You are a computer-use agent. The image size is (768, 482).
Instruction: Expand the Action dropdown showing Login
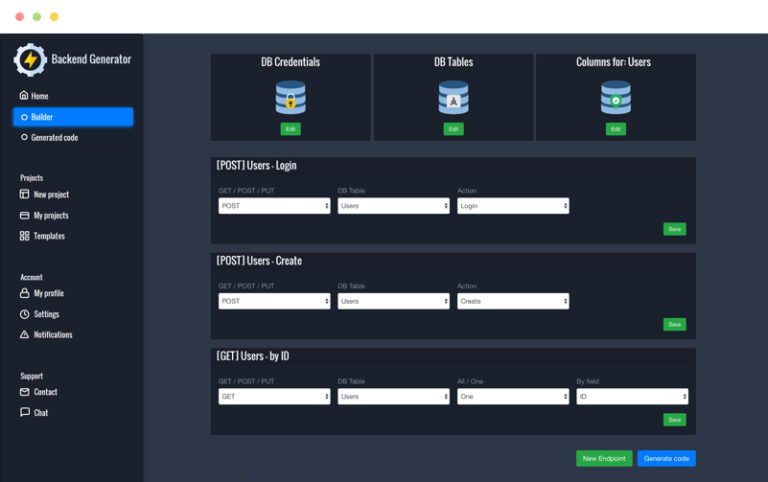(513, 206)
